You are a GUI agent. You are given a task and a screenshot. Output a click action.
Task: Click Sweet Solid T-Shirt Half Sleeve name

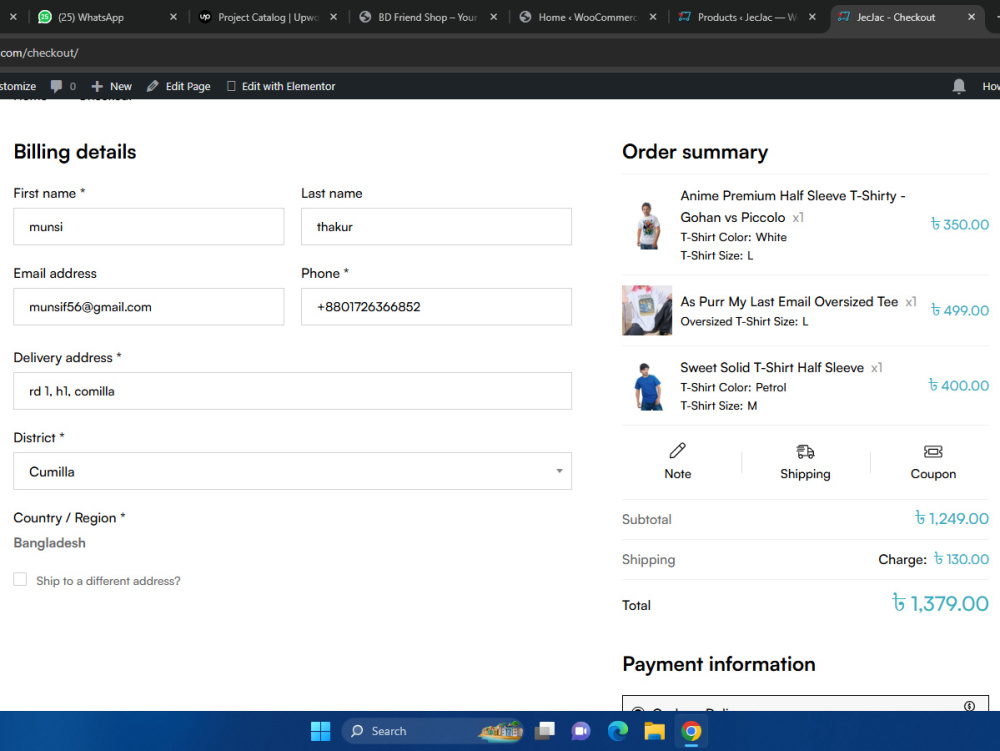pyautogui.click(x=772, y=367)
